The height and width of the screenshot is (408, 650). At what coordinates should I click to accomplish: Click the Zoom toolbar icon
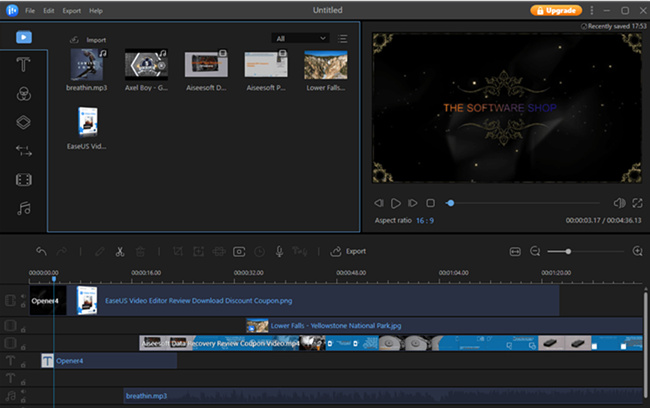pyautogui.click(x=199, y=251)
